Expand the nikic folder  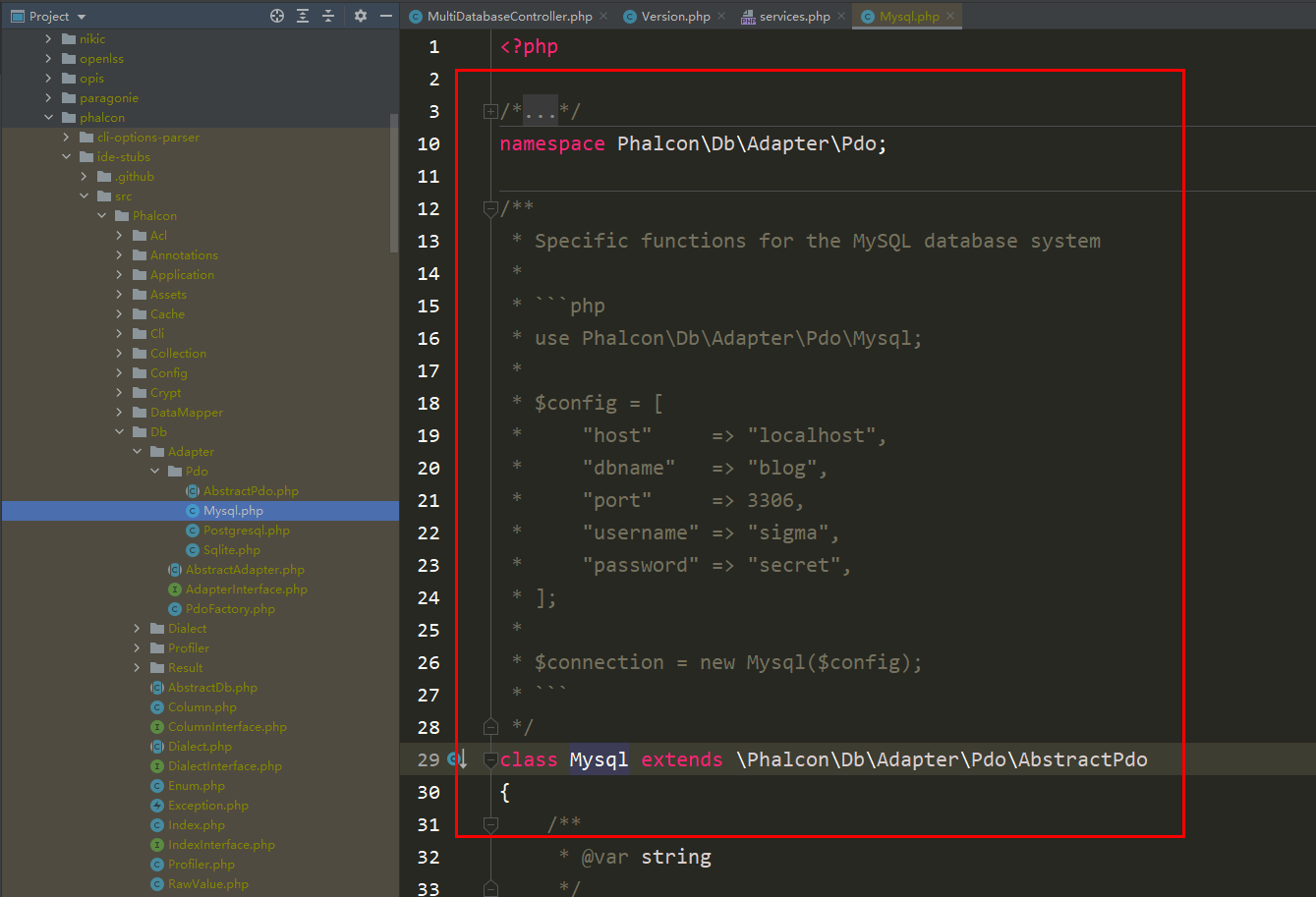[49, 39]
